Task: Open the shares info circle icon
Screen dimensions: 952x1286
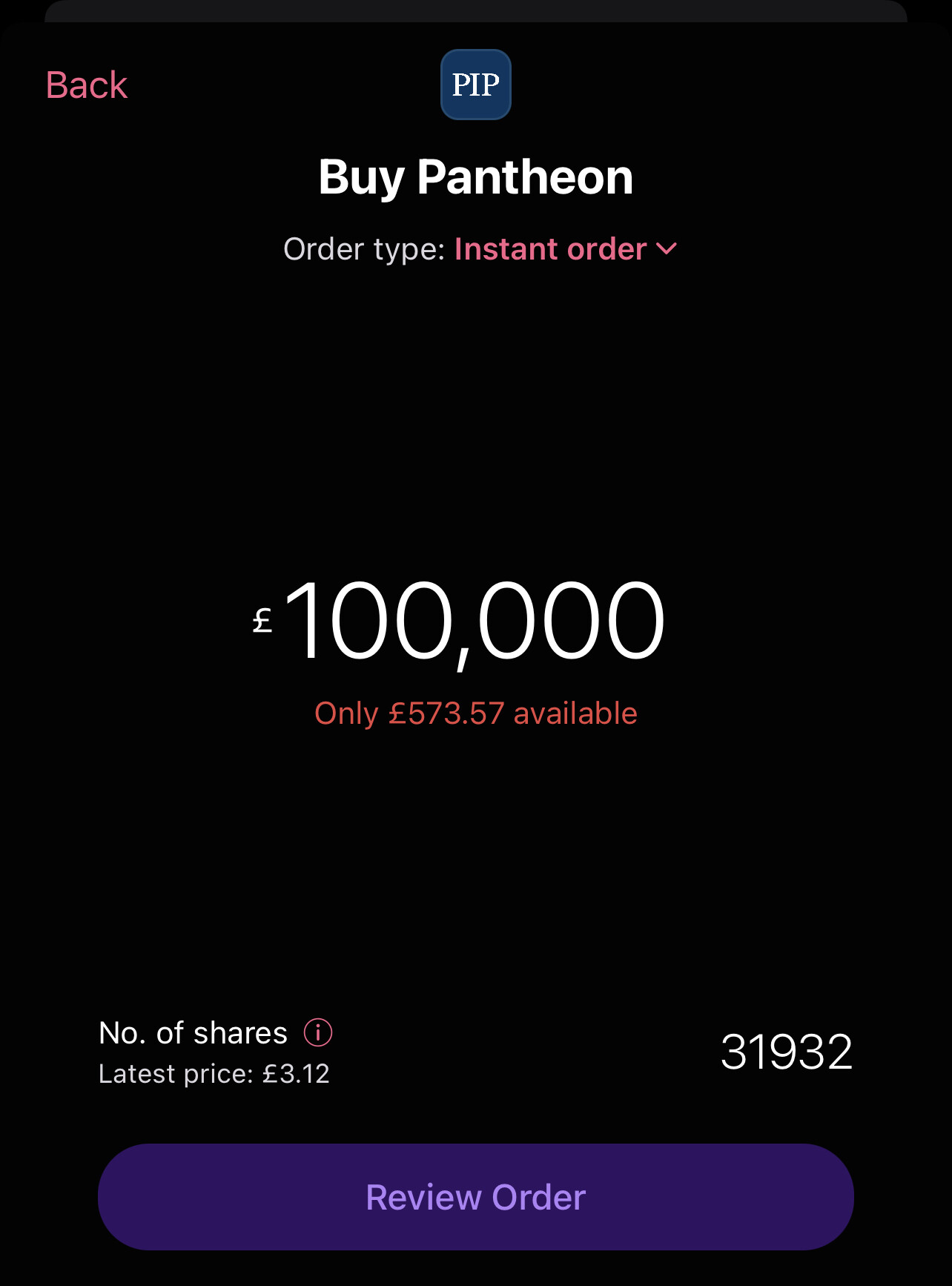Action: pos(318,1032)
